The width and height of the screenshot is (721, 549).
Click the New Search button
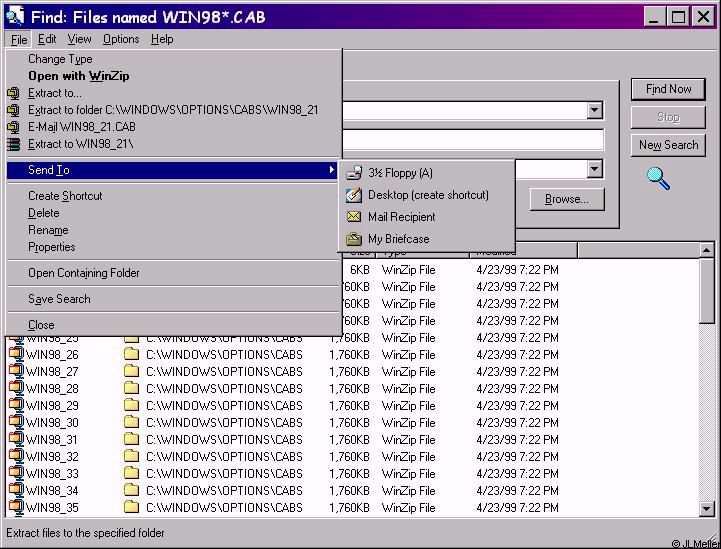click(x=668, y=145)
